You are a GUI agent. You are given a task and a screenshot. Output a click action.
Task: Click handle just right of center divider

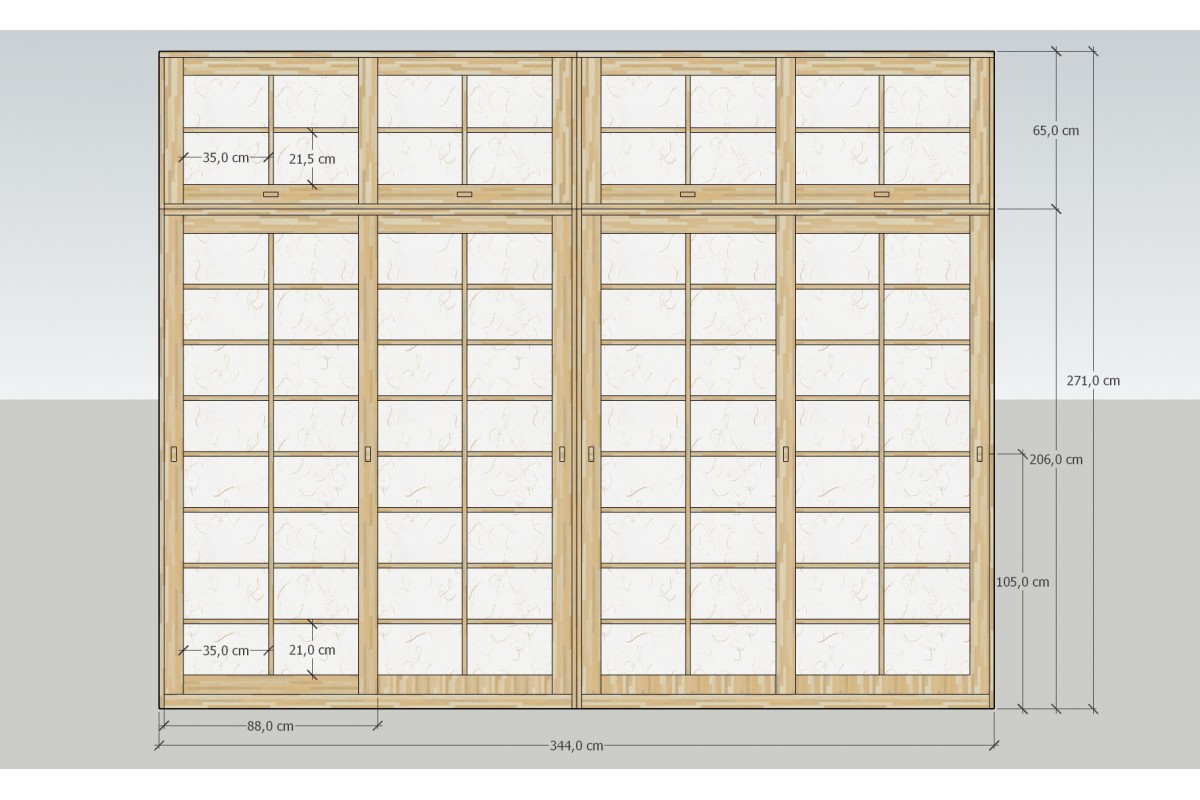(x=592, y=454)
